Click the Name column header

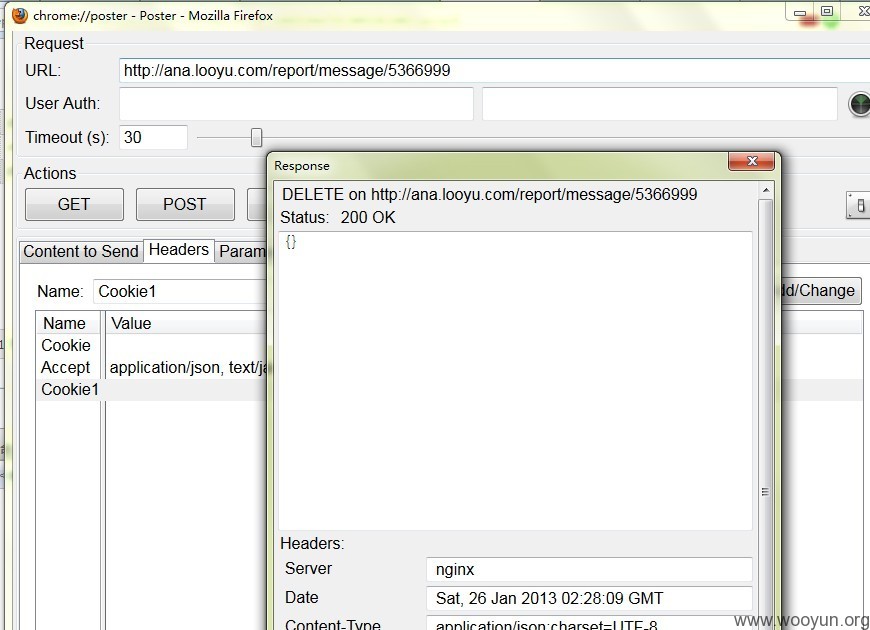(x=68, y=323)
